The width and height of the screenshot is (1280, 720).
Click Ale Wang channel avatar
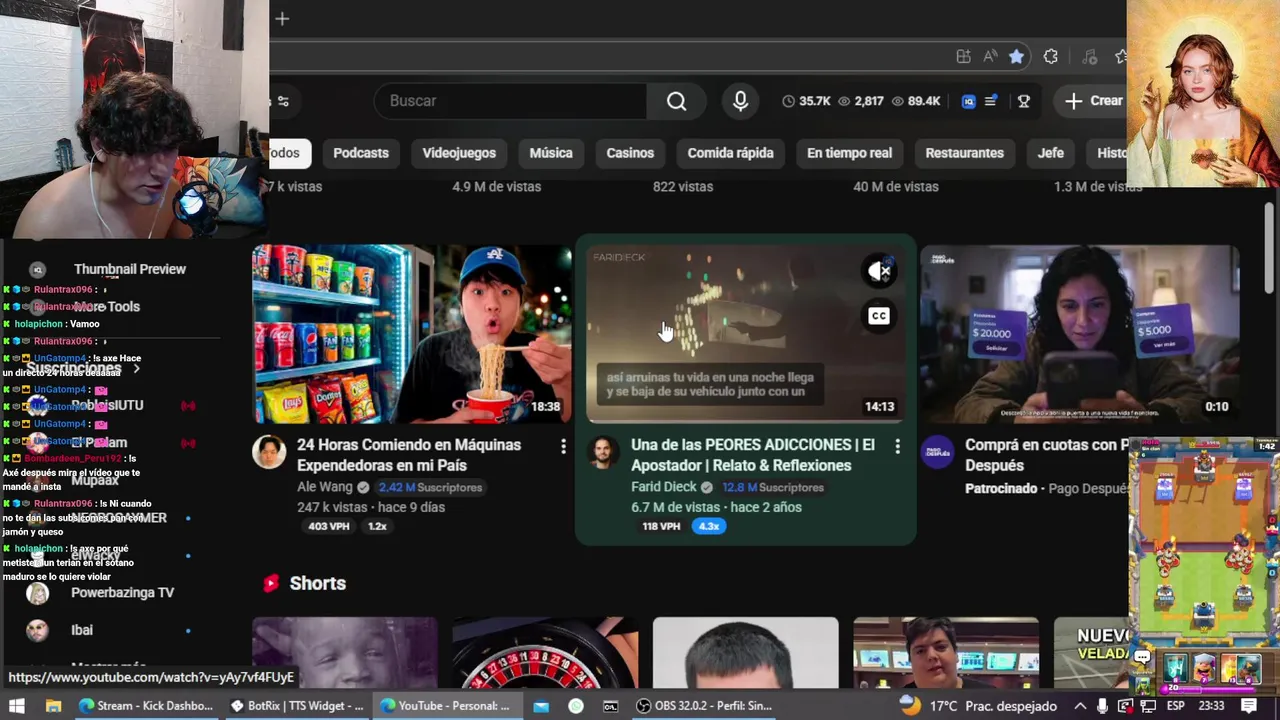click(x=269, y=452)
